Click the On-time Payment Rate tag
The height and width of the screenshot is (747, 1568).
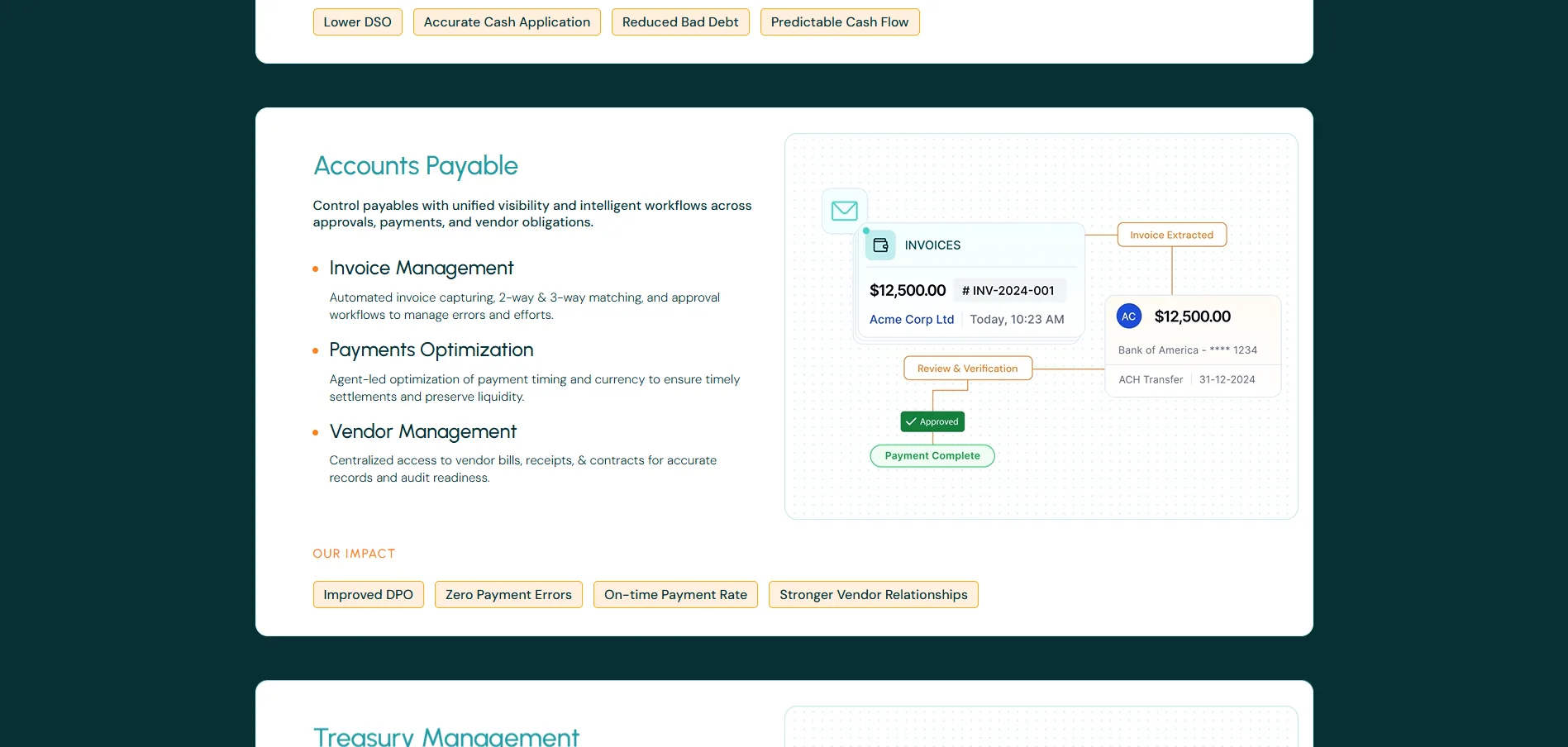(x=675, y=595)
